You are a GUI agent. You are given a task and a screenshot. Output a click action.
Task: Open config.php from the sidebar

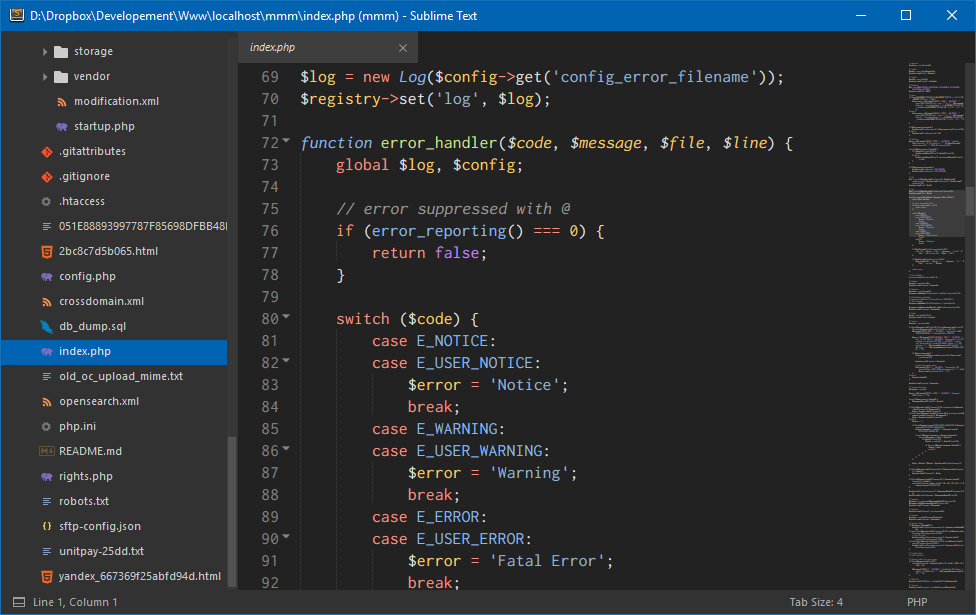87,276
